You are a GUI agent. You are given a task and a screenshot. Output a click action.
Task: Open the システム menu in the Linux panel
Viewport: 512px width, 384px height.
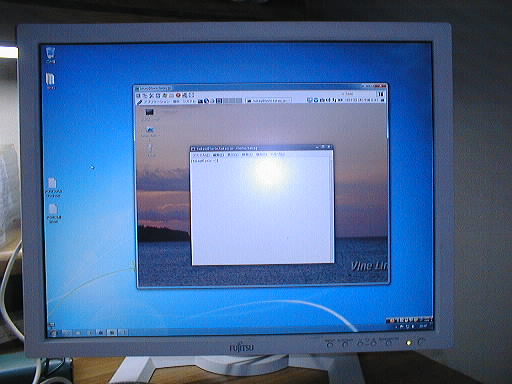click(189, 101)
